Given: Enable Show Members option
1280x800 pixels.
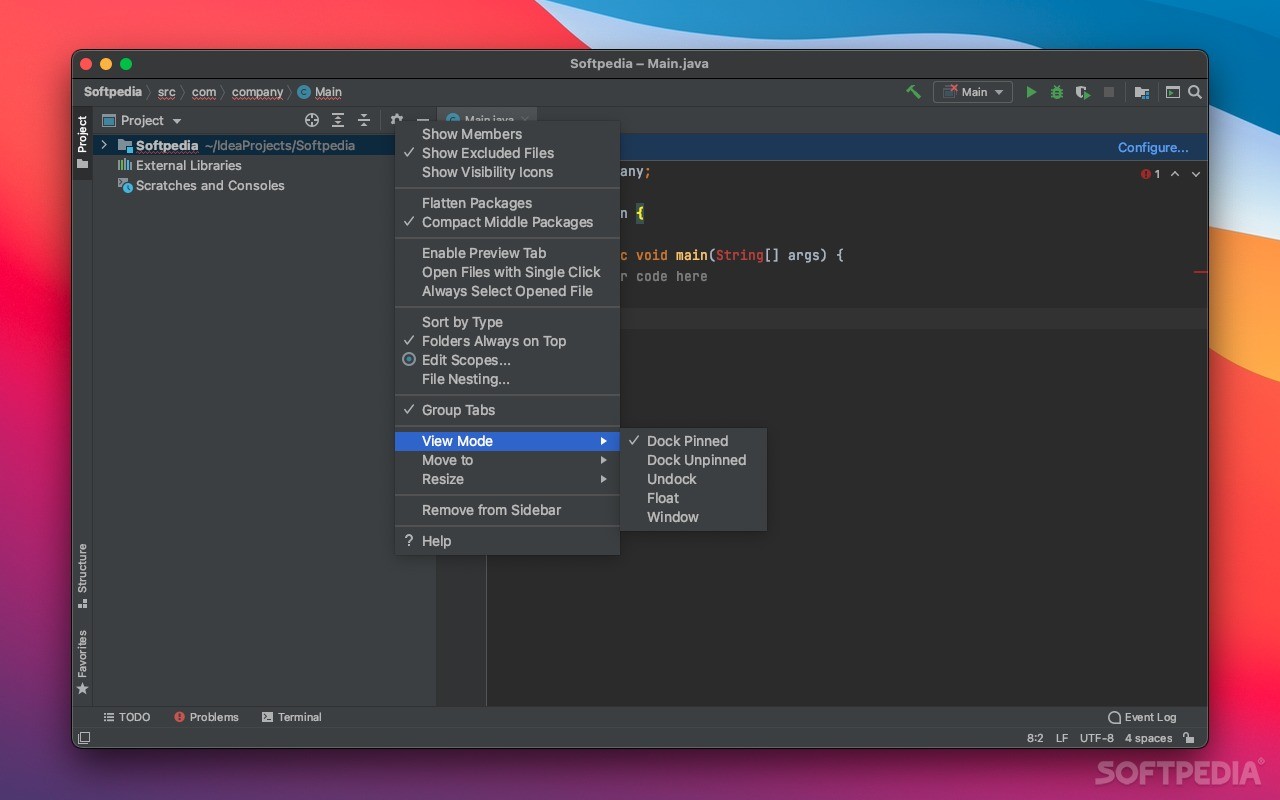Looking at the screenshot, I should [x=508, y=134].
